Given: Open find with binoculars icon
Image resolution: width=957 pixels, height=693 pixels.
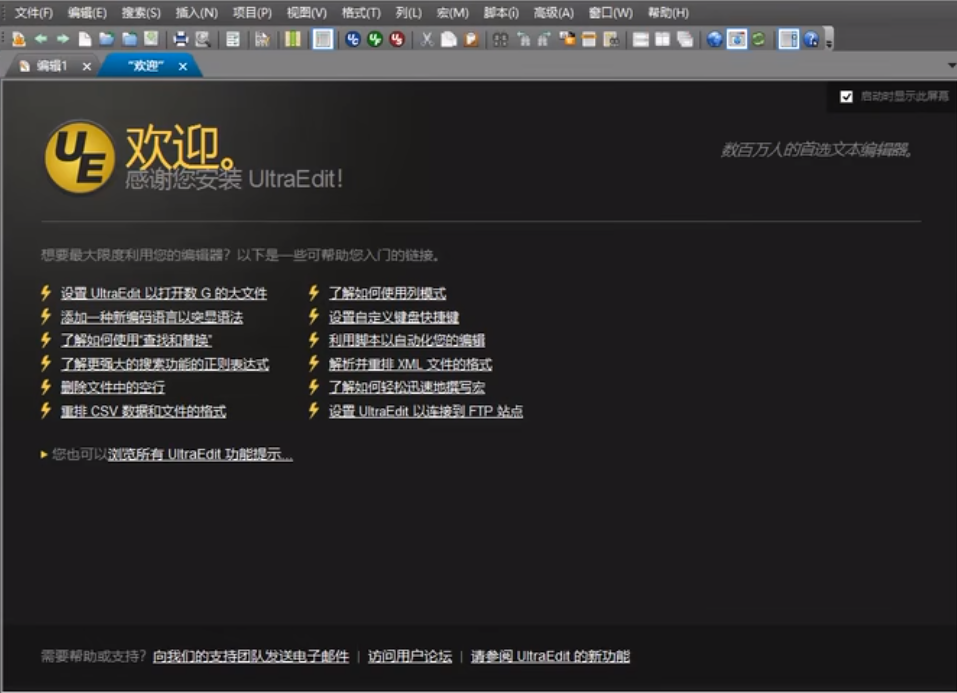Looking at the screenshot, I should [500, 39].
